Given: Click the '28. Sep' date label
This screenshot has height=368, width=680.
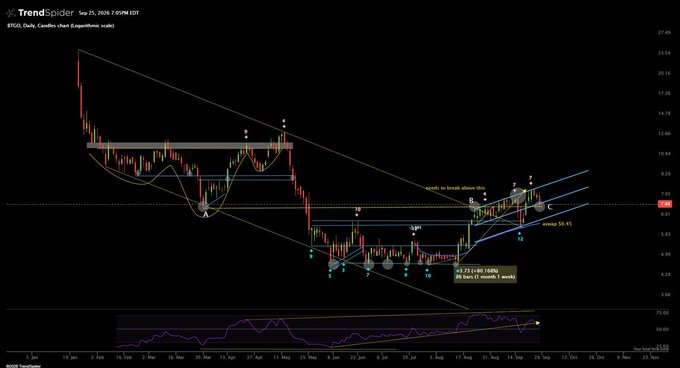Looking at the screenshot, I should point(542,358).
